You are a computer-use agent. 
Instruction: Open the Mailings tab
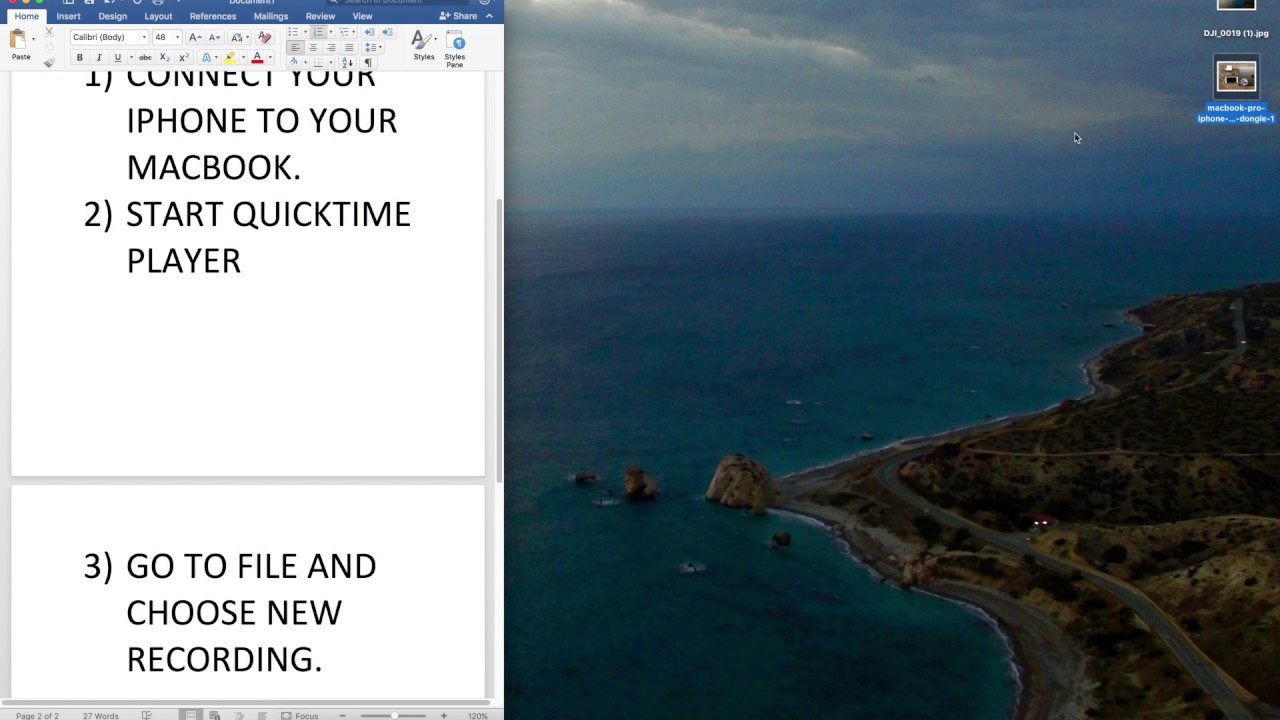(x=271, y=16)
